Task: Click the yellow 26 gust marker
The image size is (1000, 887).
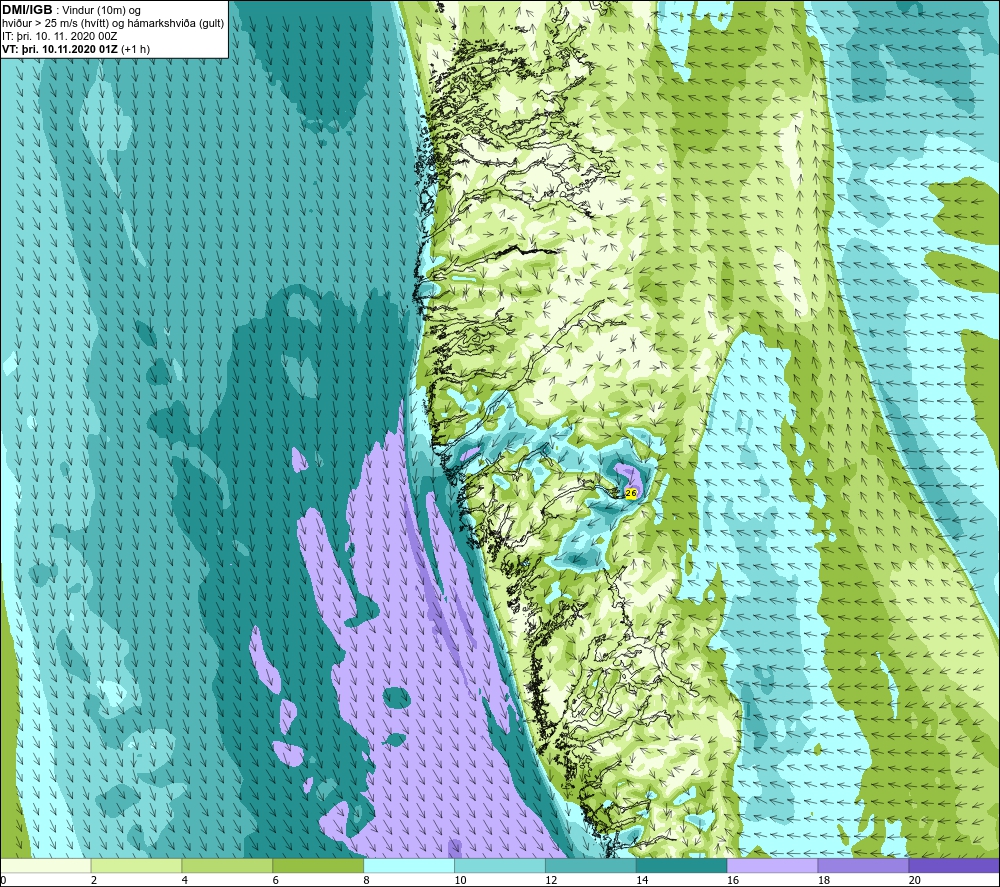Action: click(x=631, y=493)
